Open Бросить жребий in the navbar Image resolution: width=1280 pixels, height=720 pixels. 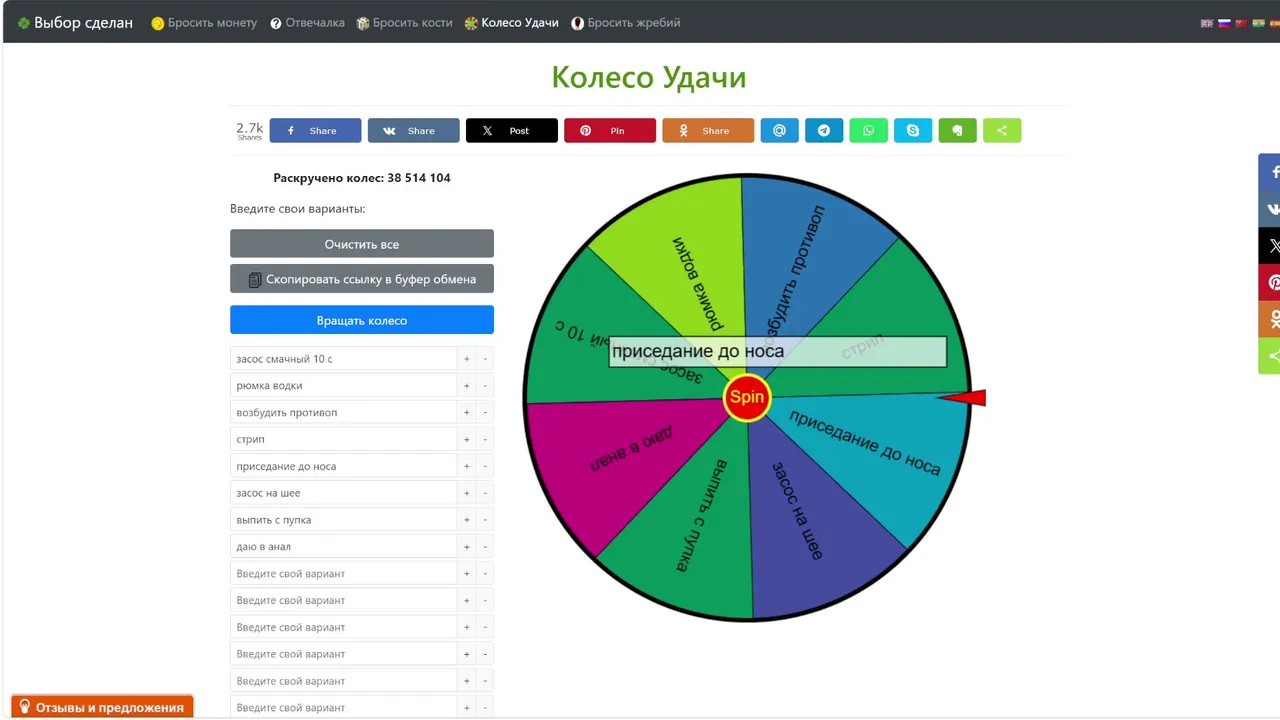pos(626,23)
